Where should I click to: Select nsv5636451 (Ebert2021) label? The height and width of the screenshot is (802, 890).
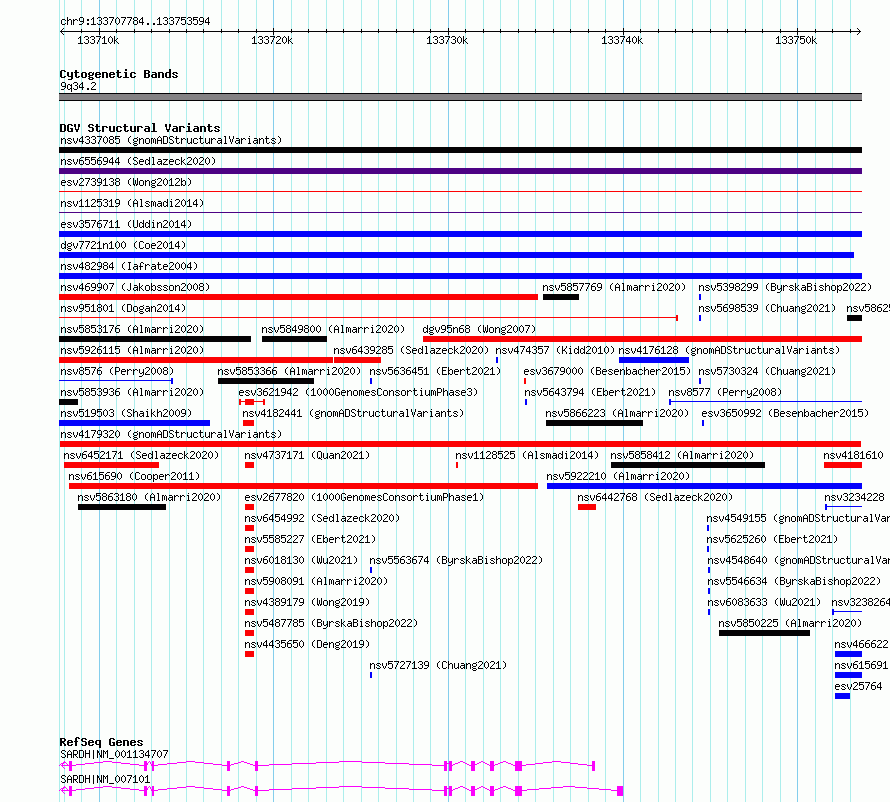click(x=435, y=371)
